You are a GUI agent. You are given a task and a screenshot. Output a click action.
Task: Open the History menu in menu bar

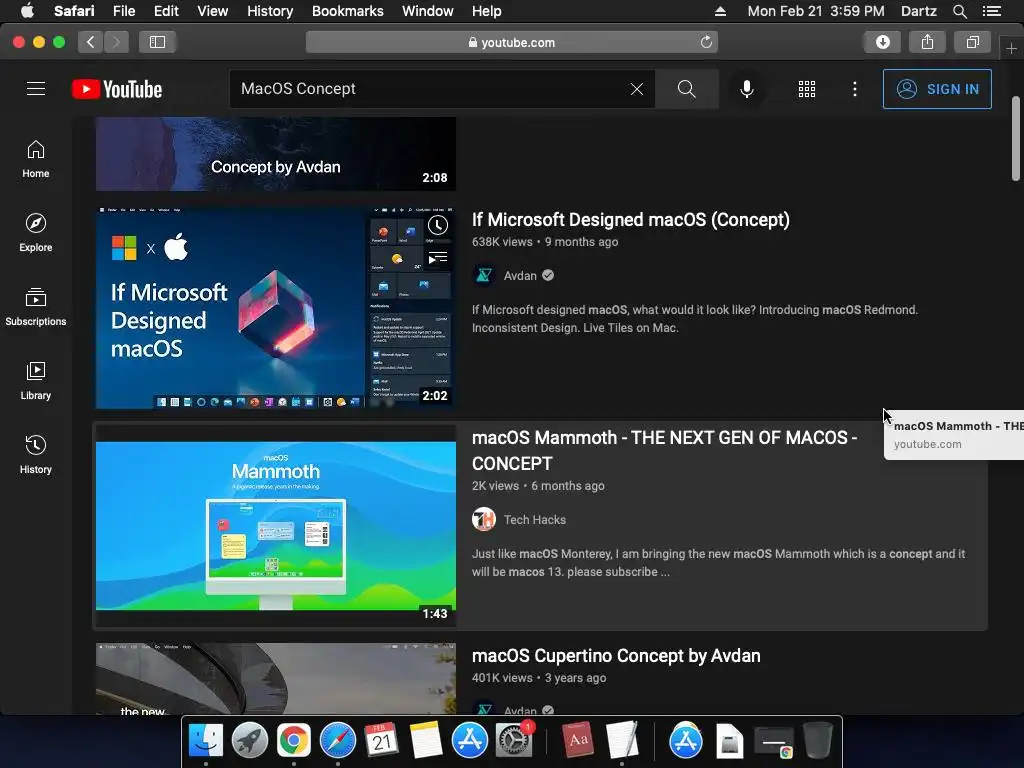pos(270,11)
